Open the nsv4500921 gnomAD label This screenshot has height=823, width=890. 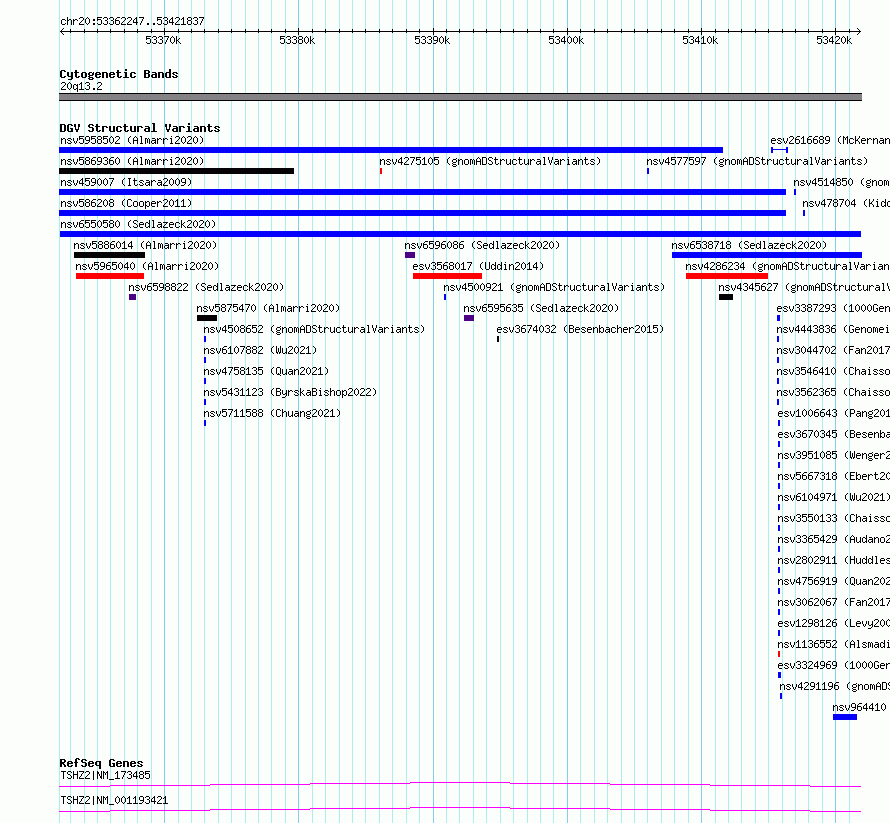tap(554, 287)
